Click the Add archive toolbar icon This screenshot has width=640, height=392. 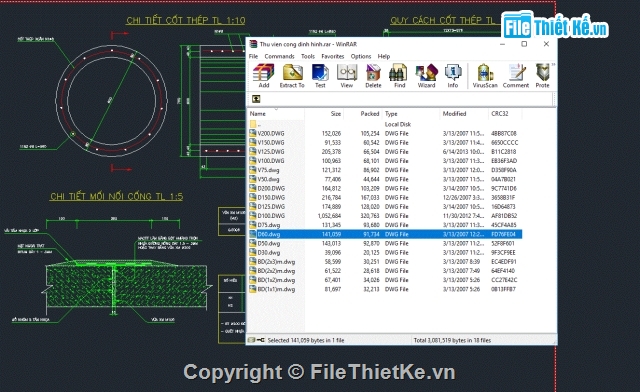[x=264, y=76]
